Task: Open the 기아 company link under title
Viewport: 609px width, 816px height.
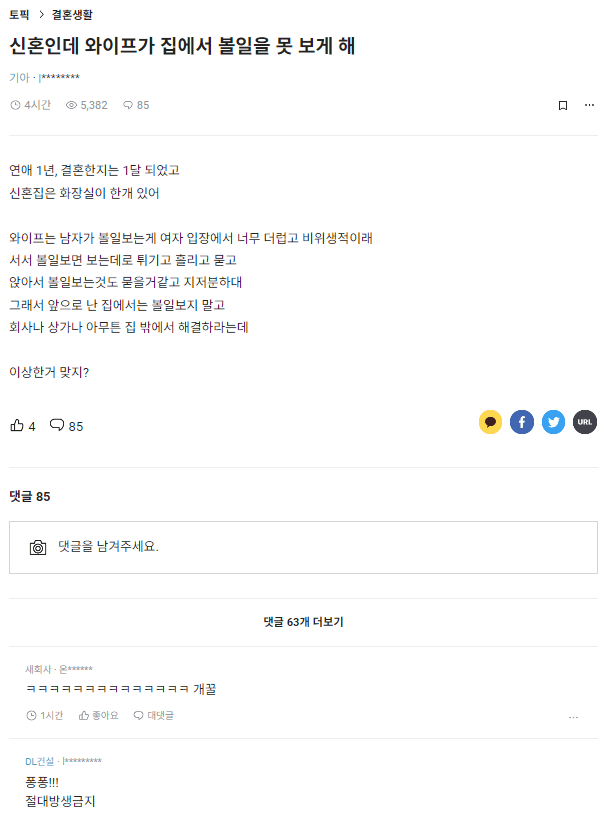Action: [20, 78]
